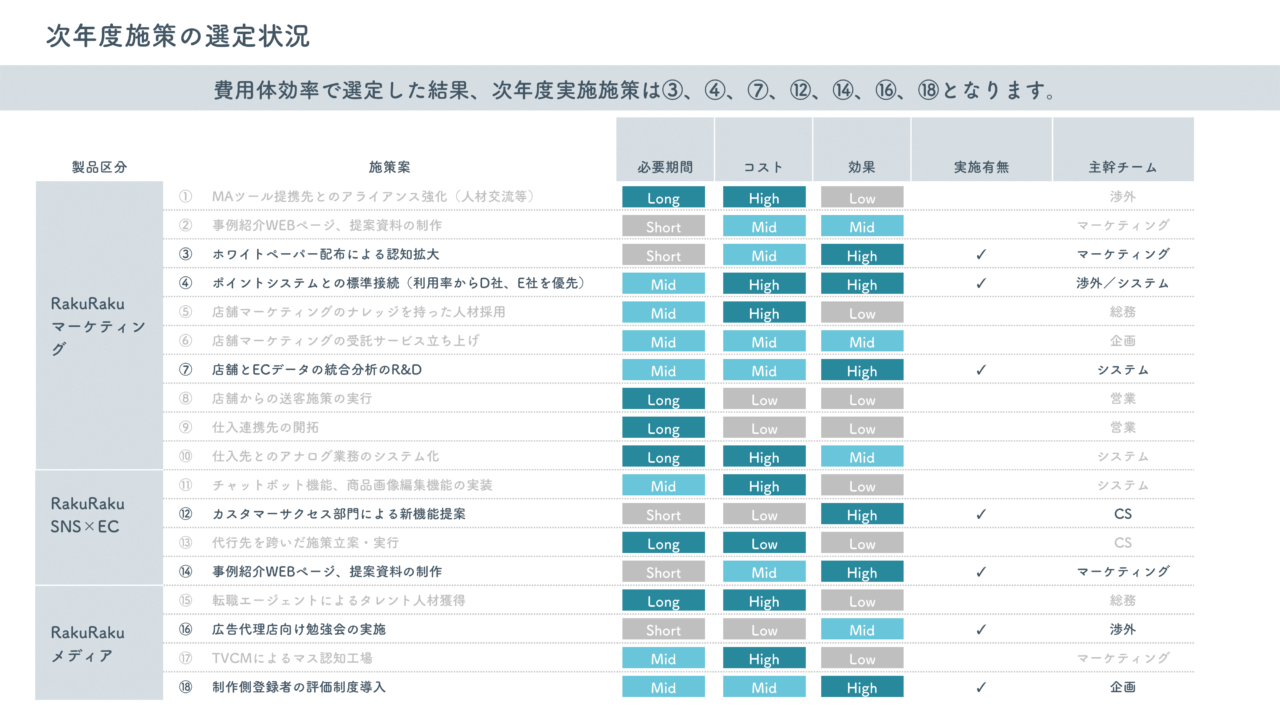The height and width of the screenshot is (720, 1280).
Task: Click the dark High badge in row ⑱ 効果 column
Action: (861, 687)
